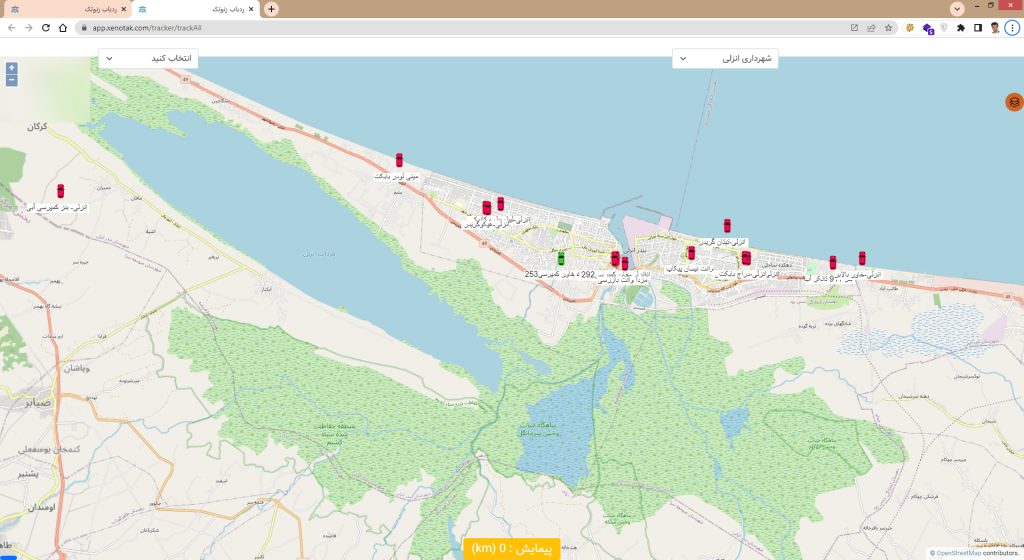
Task: Expand the انتخاب کنید dropdown
Action: pos(148,59)
